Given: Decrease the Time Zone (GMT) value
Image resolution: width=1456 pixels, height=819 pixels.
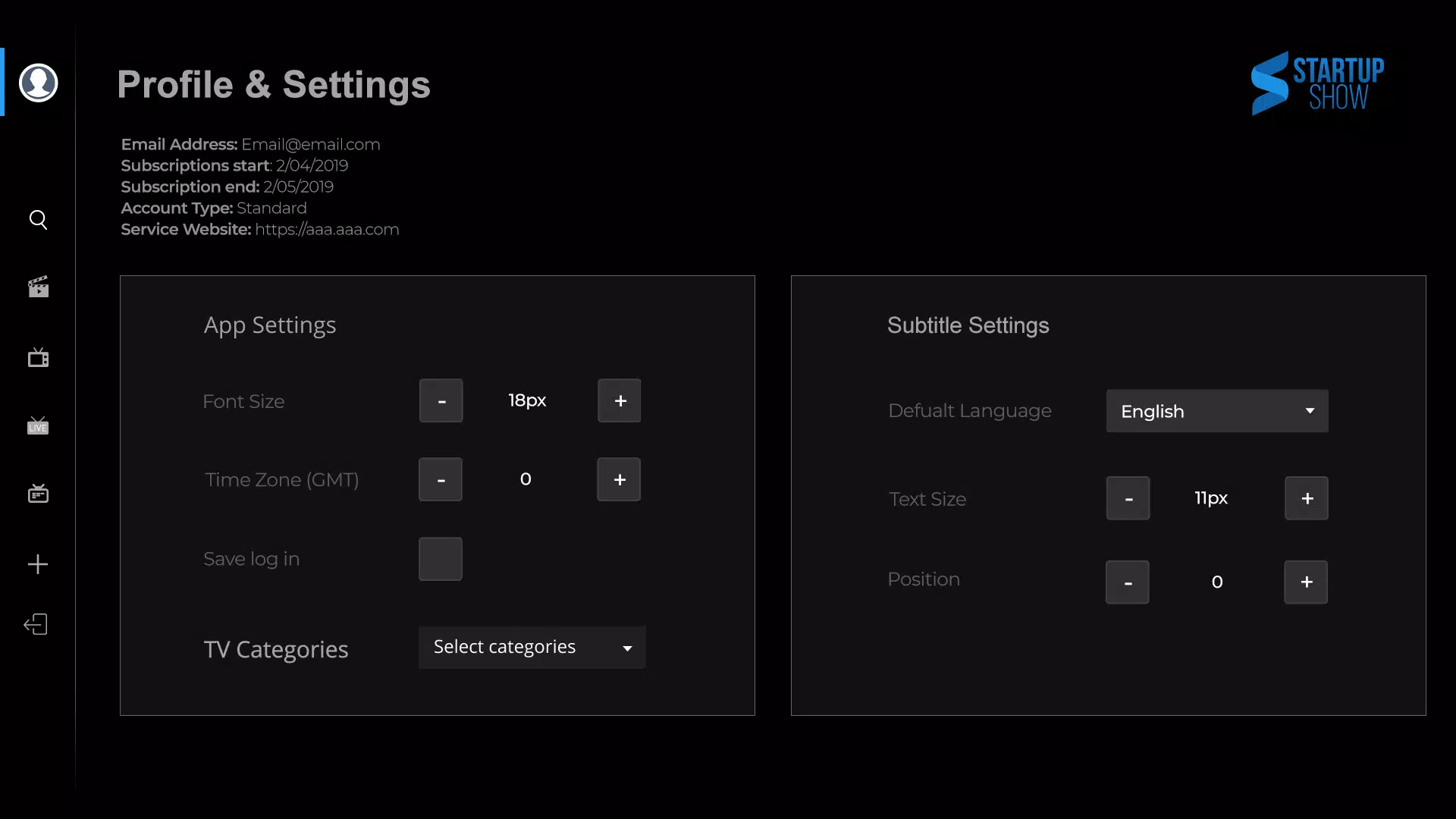Looking at the screenshot, I should pos(441,479).
